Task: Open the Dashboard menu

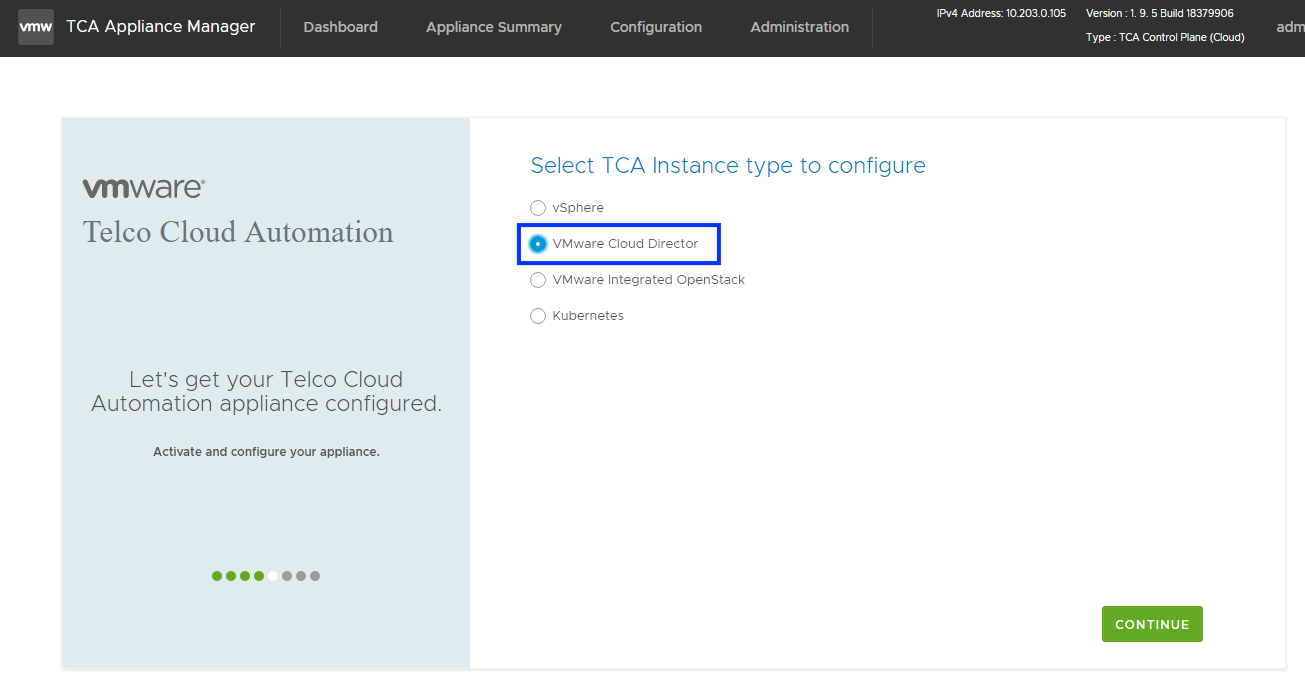Action: coord(340,27)
